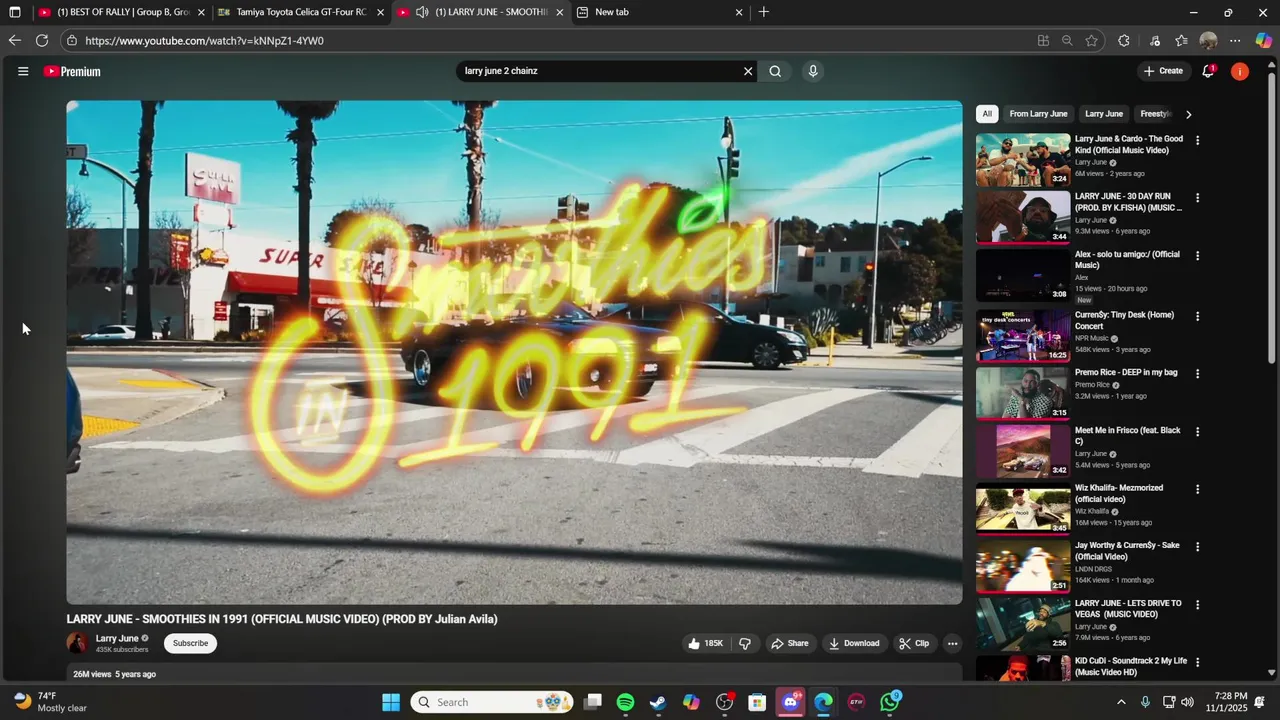Viewport: 1280px width, 720px height.
Task: Open Larry June channel name link
Action: [x=117, y=638]
